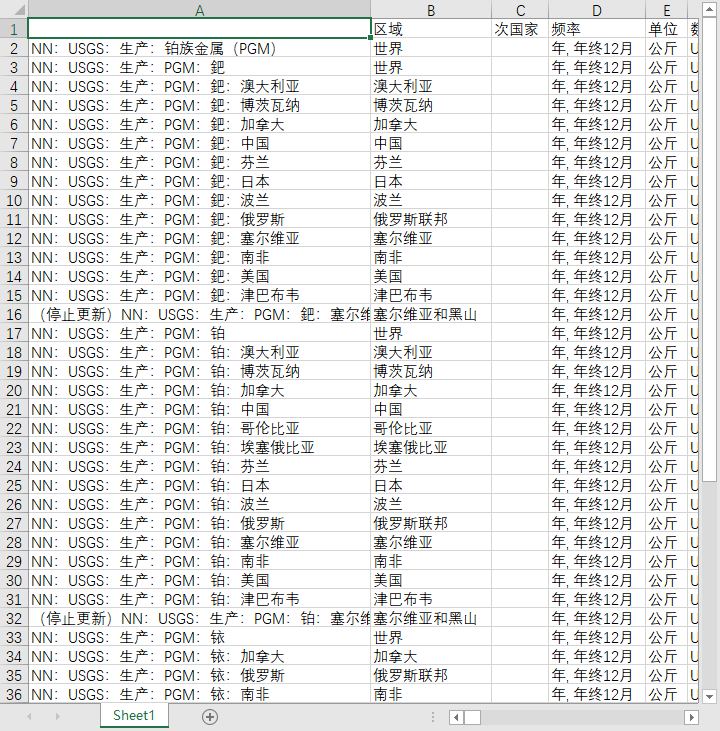Select cell 'NN: USGS: 生产: 铂族金属 (PGM)'
Viewport: 720px width, 731px height.
(x=200, y=48)
